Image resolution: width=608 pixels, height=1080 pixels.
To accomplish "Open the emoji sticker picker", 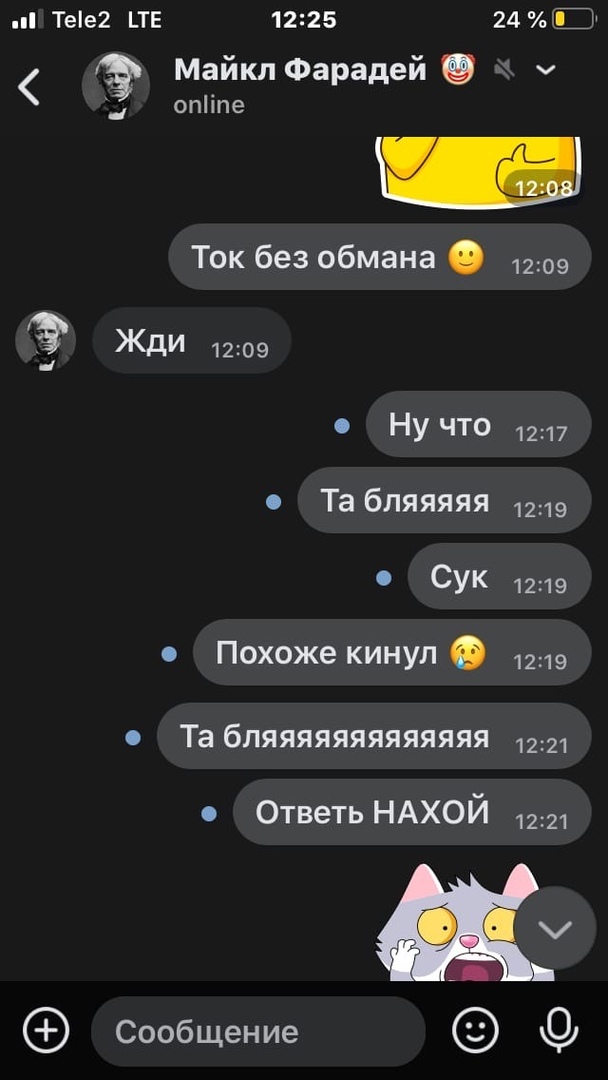I will point(475,1031).
